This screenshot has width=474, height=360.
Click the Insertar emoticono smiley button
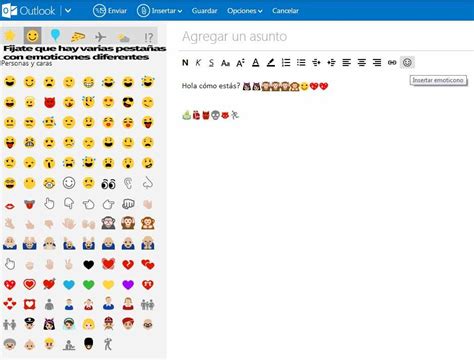[x=407, y=62]
